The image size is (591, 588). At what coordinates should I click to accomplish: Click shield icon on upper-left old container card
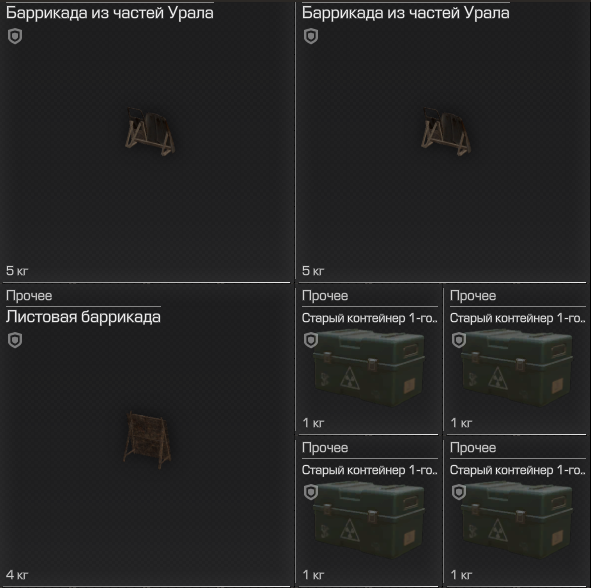pos(311,340)
